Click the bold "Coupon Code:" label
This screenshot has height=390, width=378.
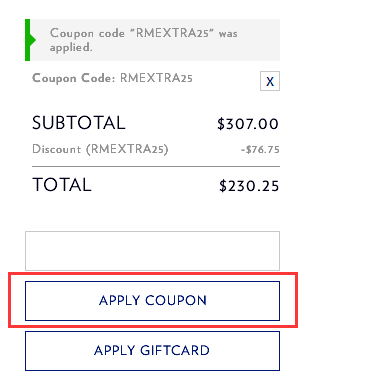point(74,78)
